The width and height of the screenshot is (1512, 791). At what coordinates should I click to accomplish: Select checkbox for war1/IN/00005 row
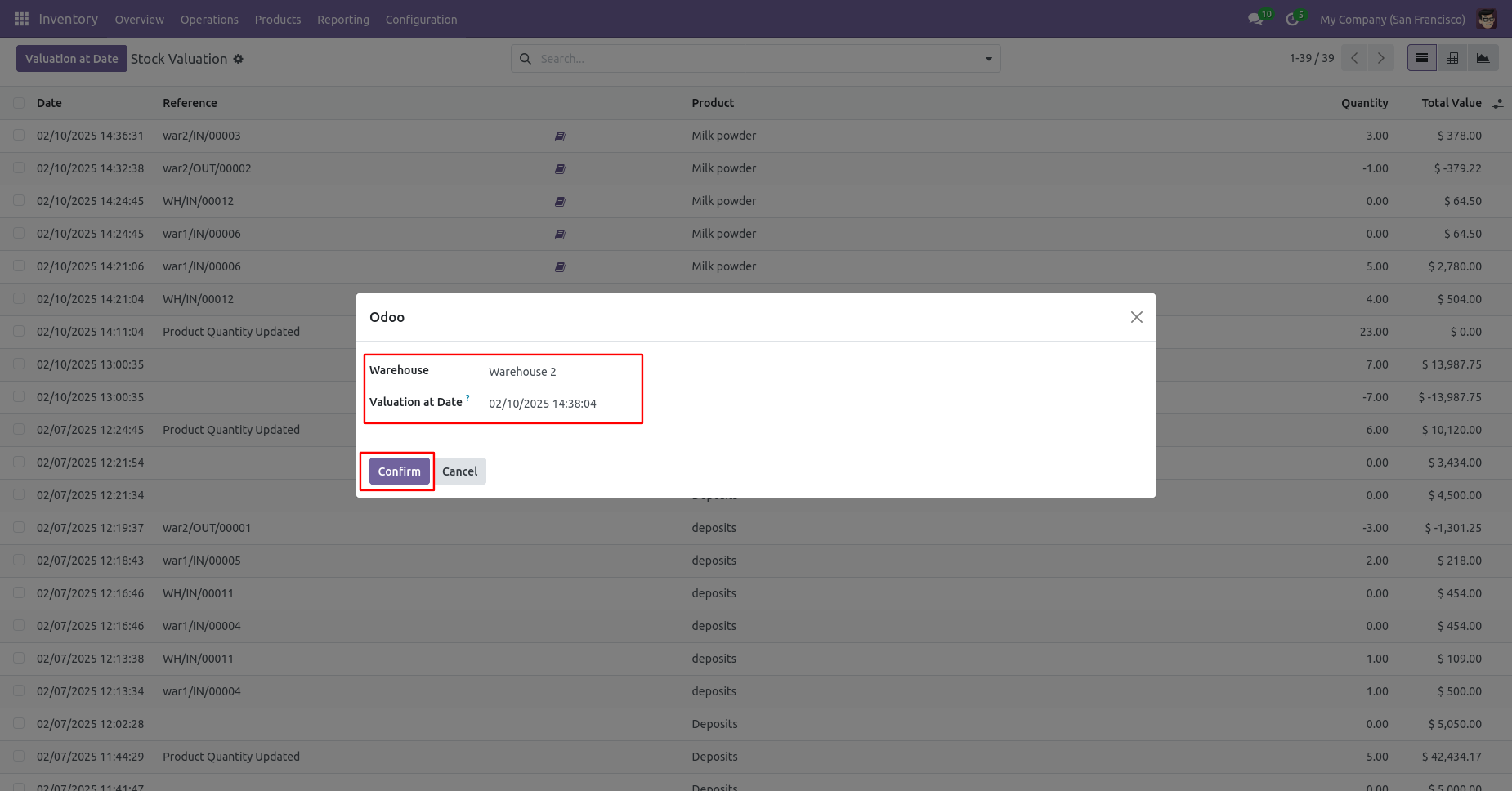point(19,561)
